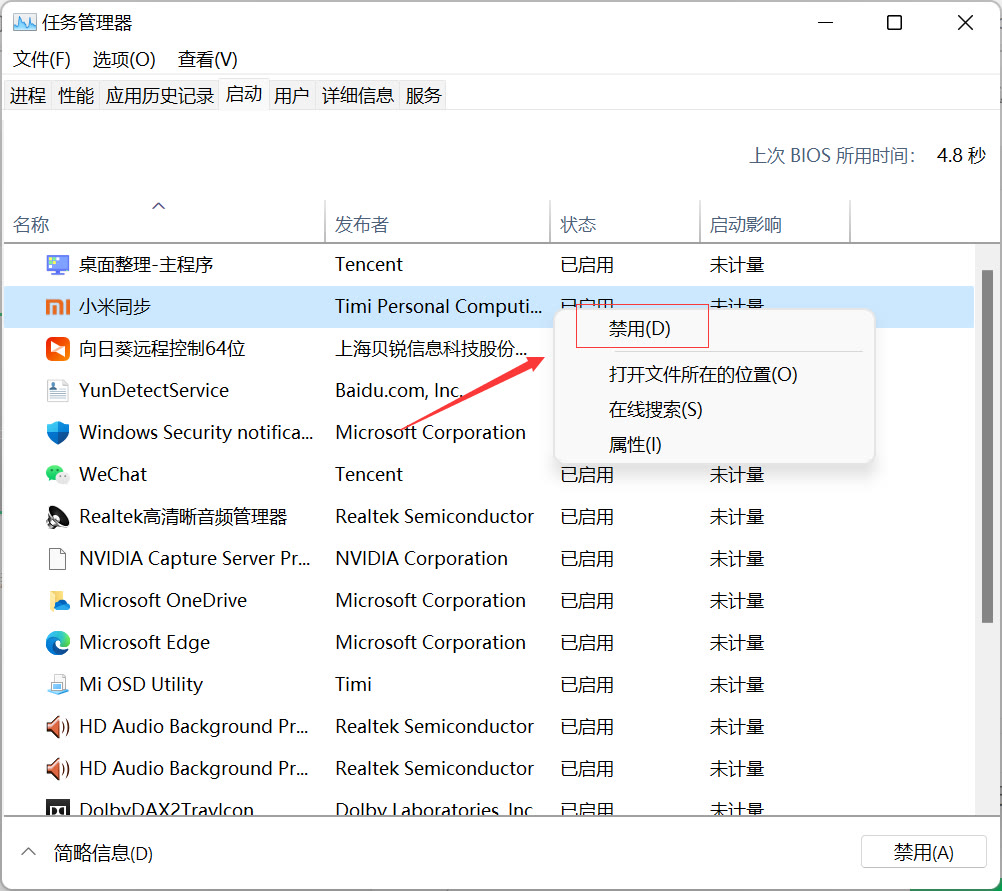The height and width of the screenshot is (891, 1002).
Task: Click the 向日葵远程控制 icon
Action: point(57,348)
